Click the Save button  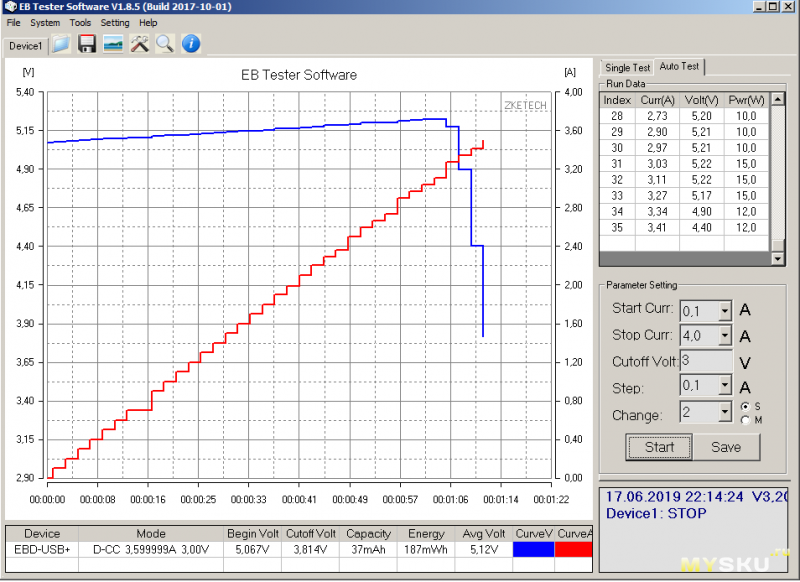tap(726, 447)
